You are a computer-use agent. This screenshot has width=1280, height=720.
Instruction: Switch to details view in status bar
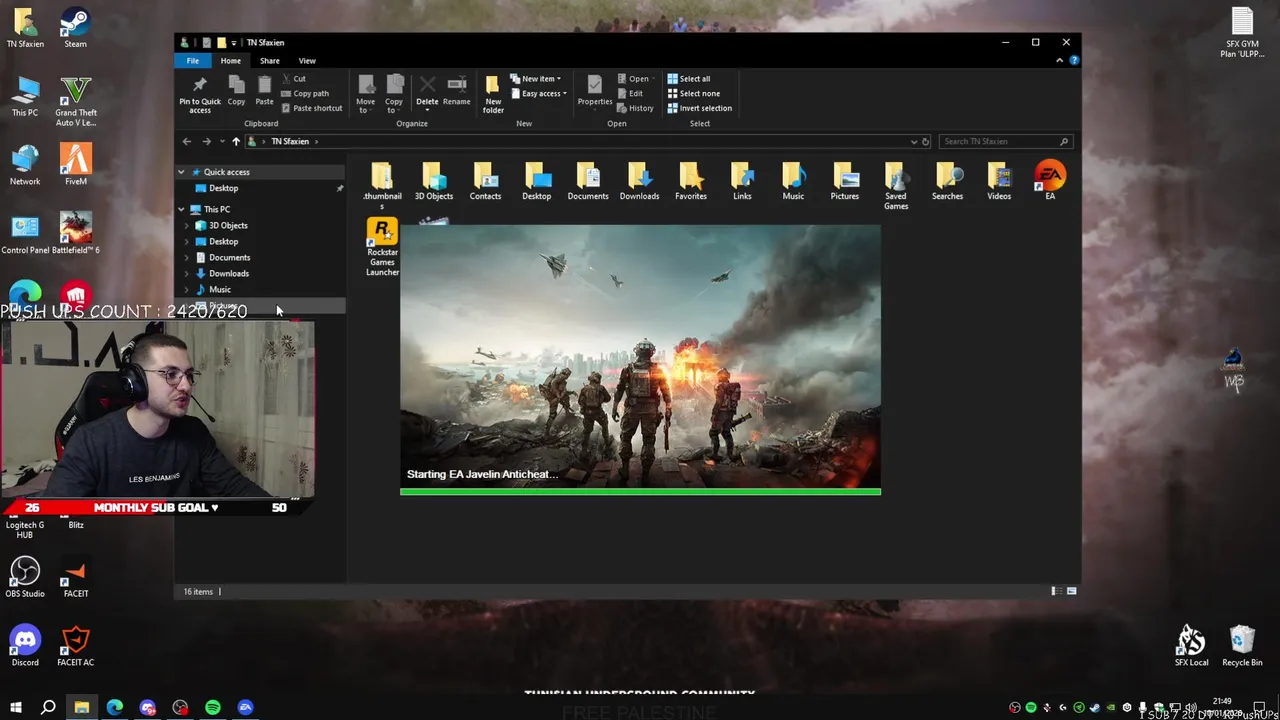[1055, 591]
